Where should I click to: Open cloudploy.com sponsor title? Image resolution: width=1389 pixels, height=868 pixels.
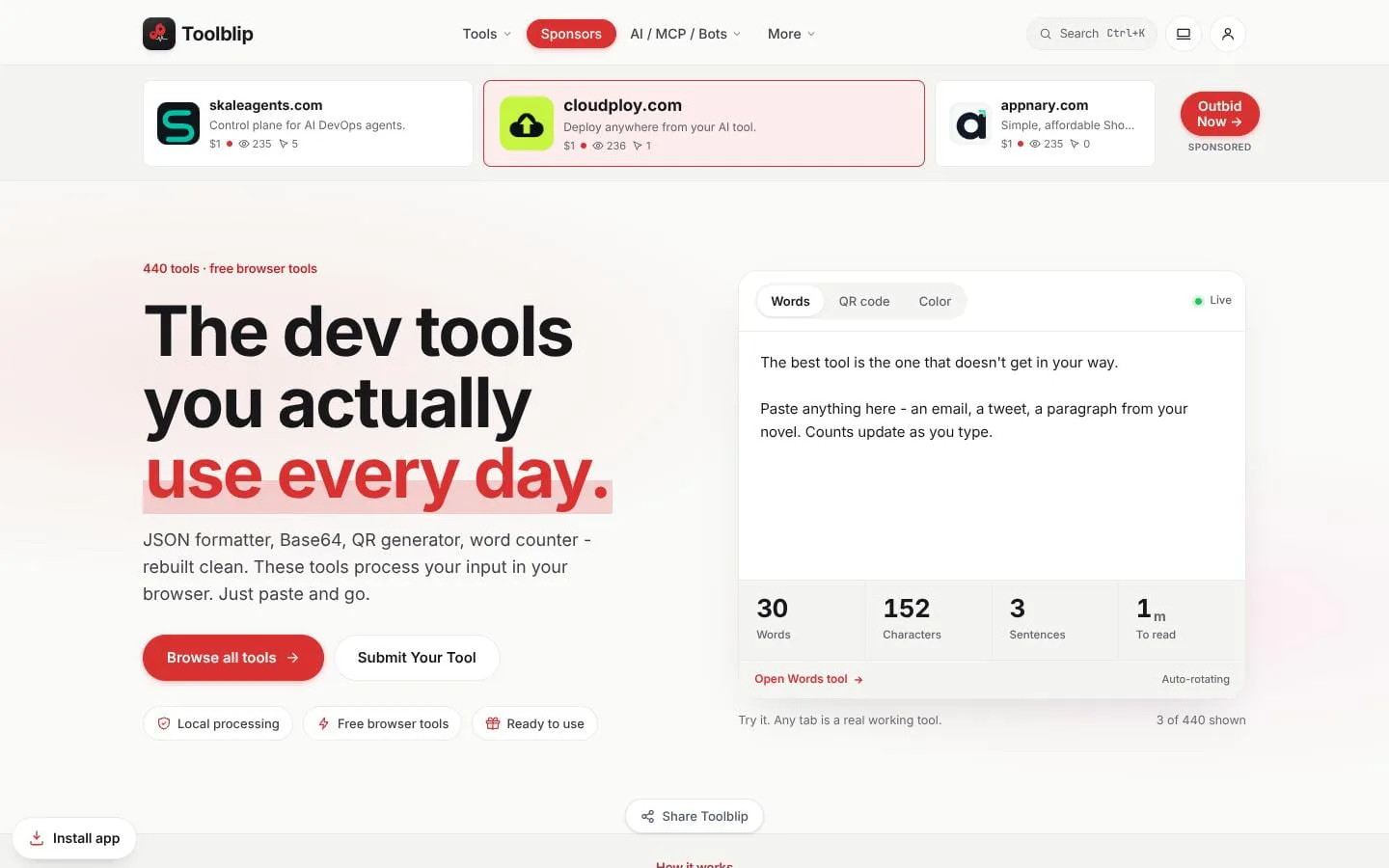click(622, 105)
